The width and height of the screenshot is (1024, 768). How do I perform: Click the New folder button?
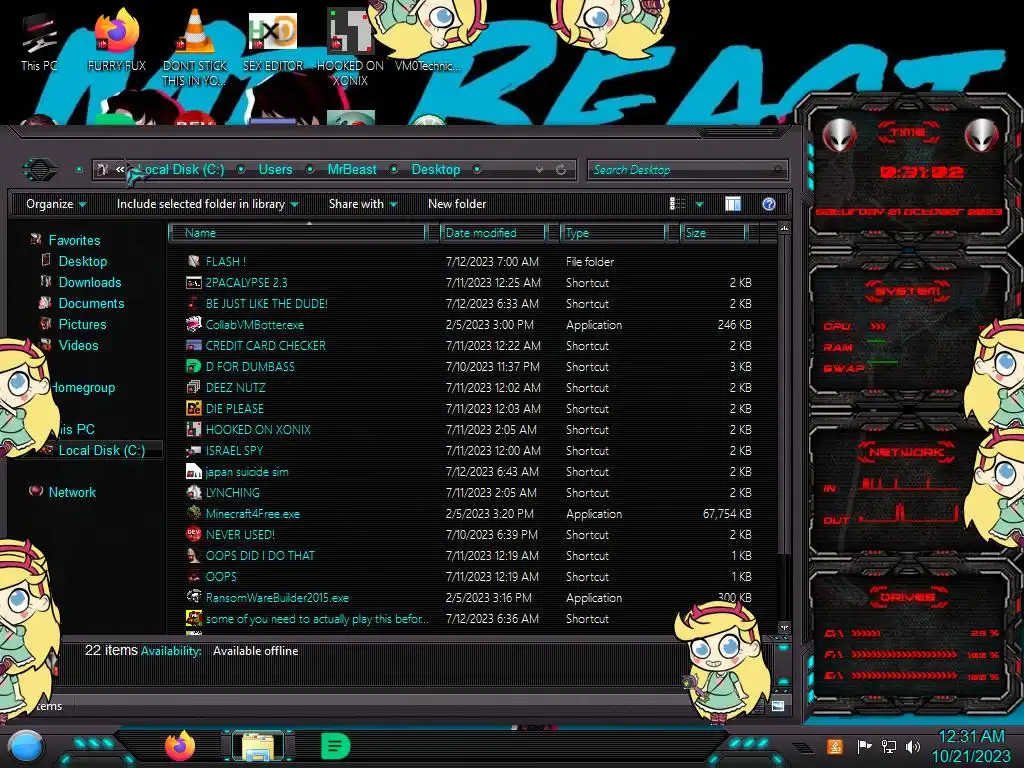[x=457, y=204]
